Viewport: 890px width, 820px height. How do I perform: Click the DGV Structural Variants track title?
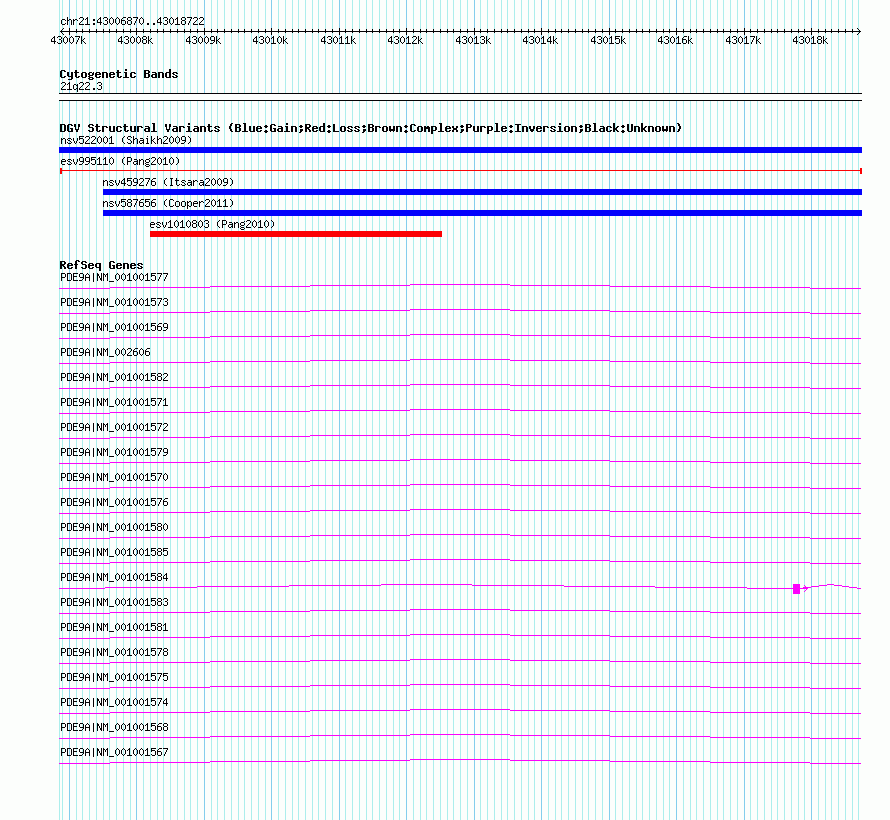click(370, 128)
